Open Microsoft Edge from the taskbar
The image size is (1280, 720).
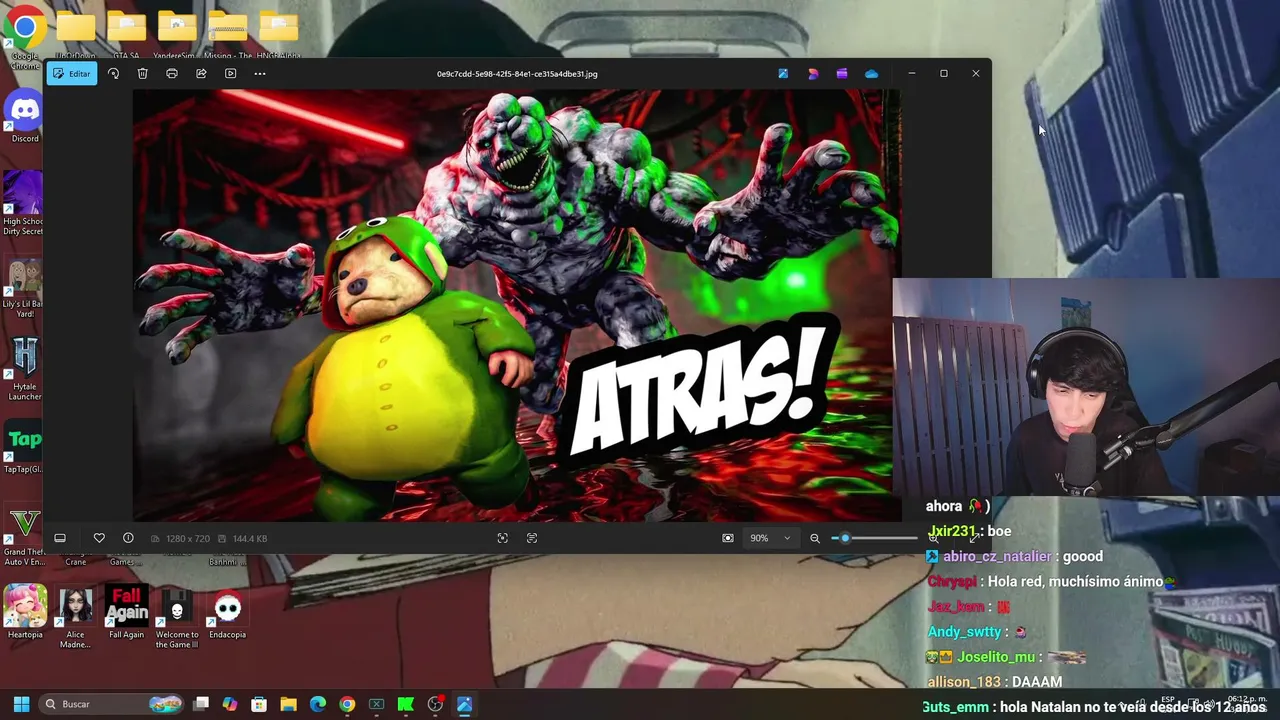[318, 704]
